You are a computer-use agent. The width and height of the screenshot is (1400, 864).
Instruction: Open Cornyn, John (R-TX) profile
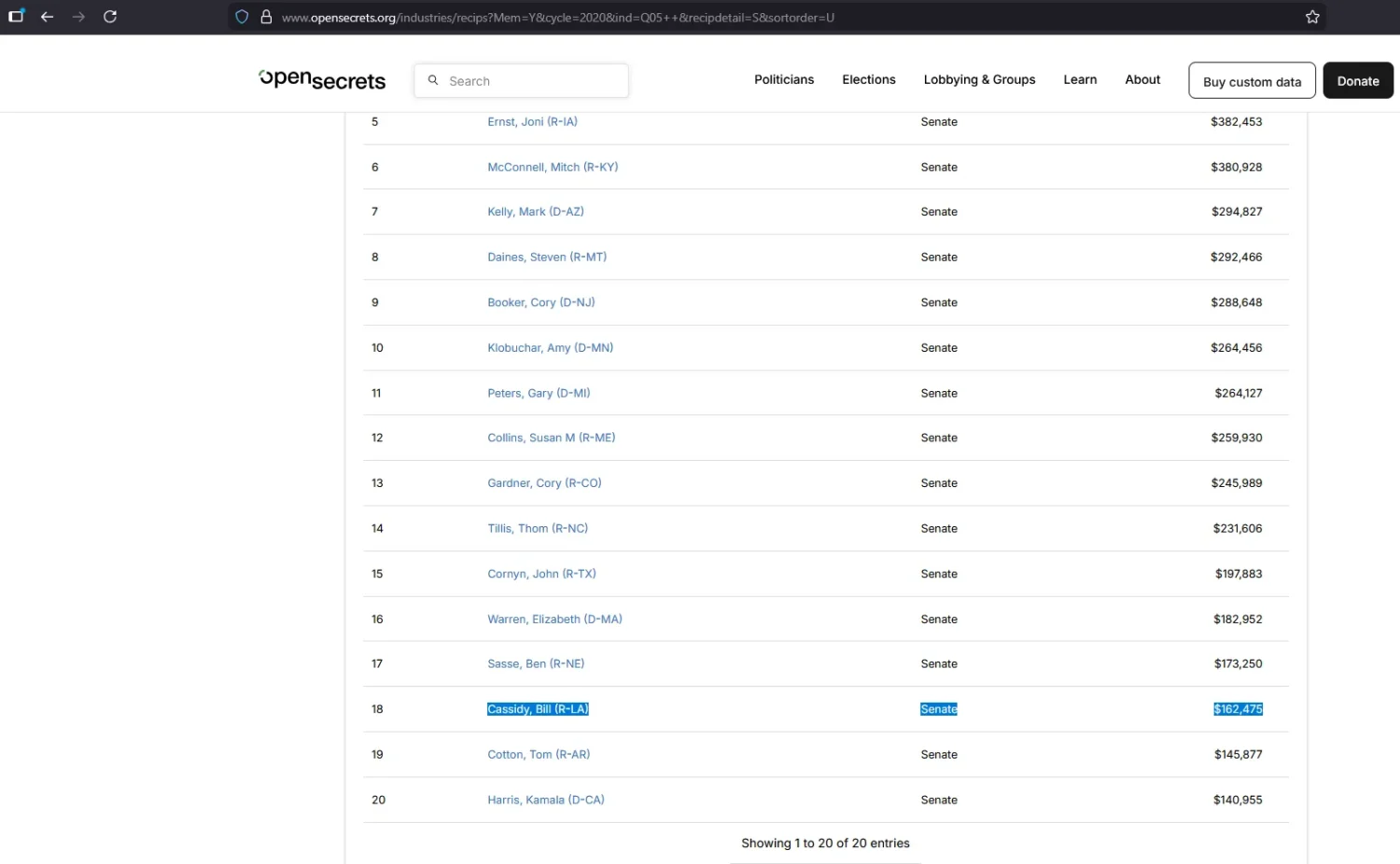pos(541,574)
